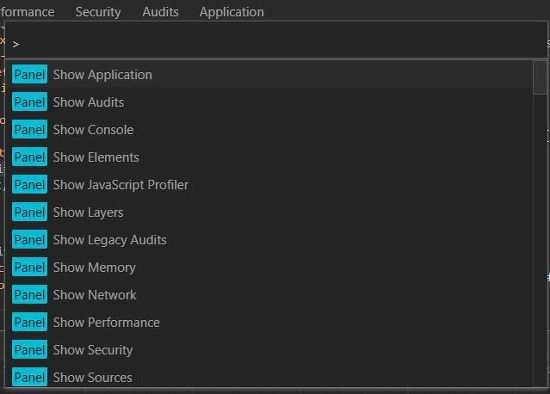Pick the Show Security command

(x=269, y=350)
